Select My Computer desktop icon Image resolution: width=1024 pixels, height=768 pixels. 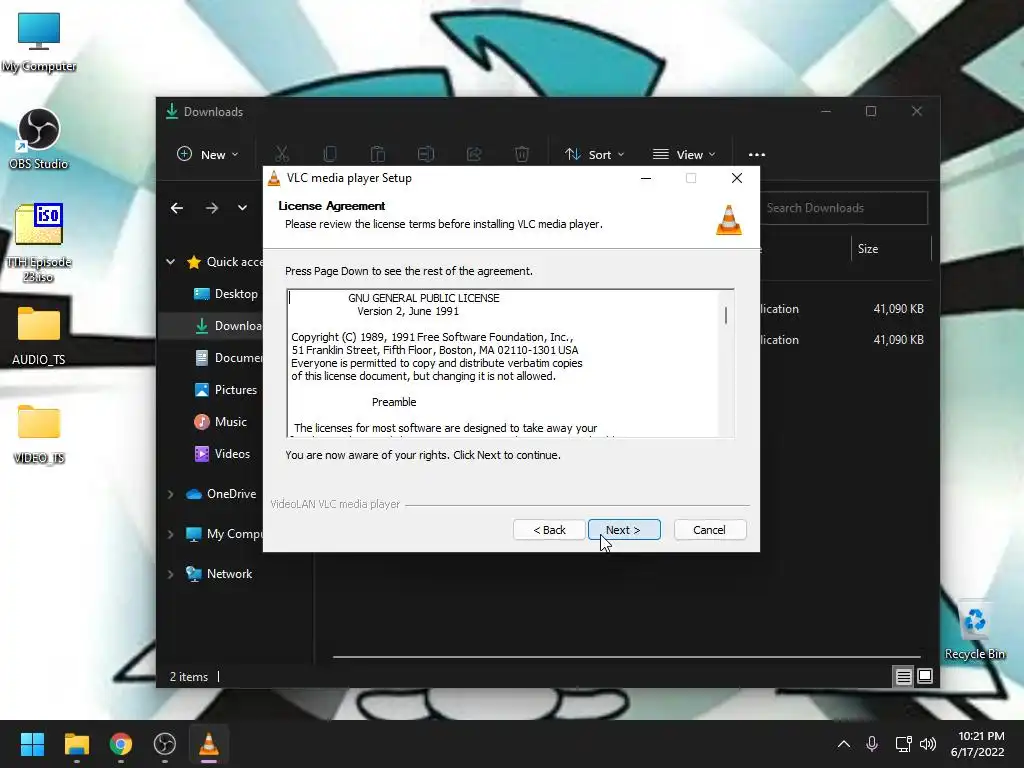39,42
